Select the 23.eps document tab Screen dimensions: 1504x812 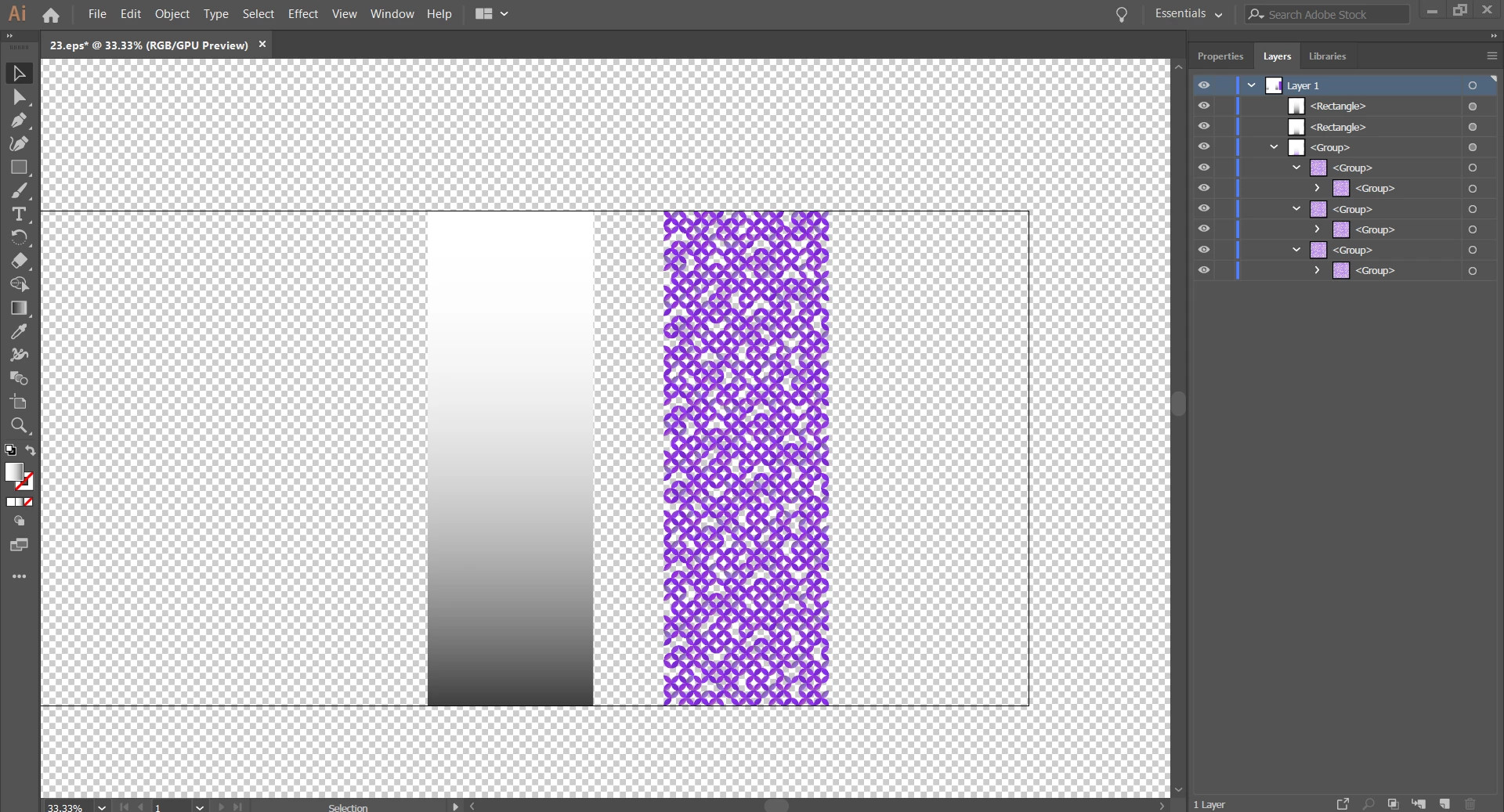tap(149, 45)
